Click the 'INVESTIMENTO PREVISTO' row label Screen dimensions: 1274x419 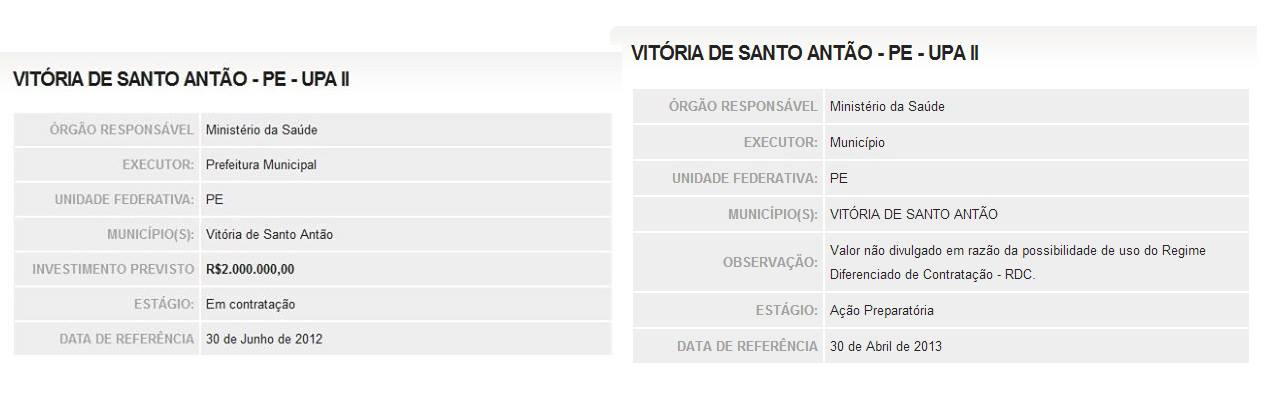113,270
